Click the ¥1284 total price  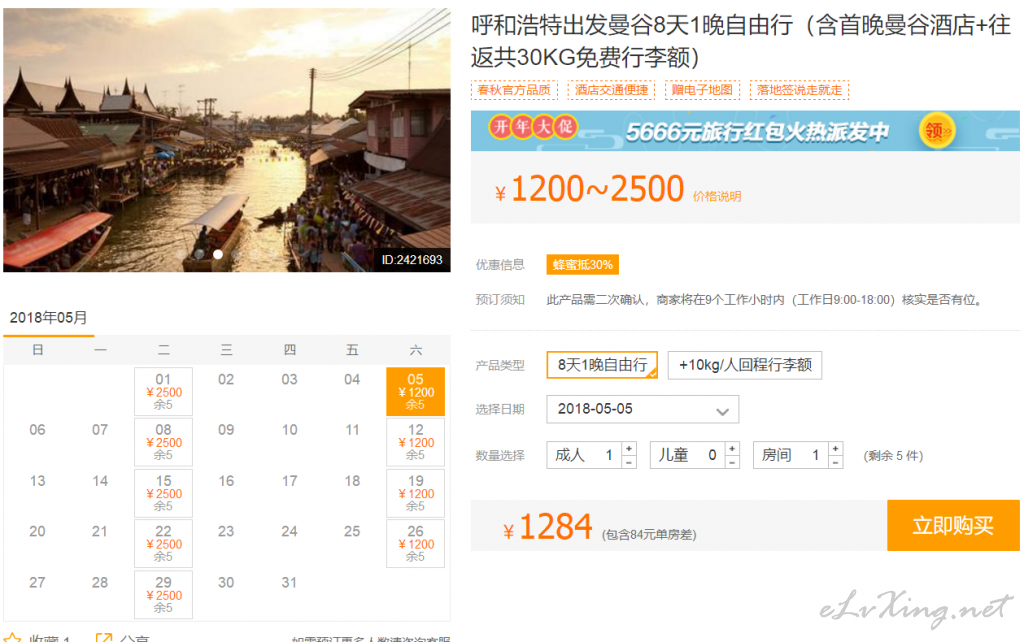click(x=547, y=526)
